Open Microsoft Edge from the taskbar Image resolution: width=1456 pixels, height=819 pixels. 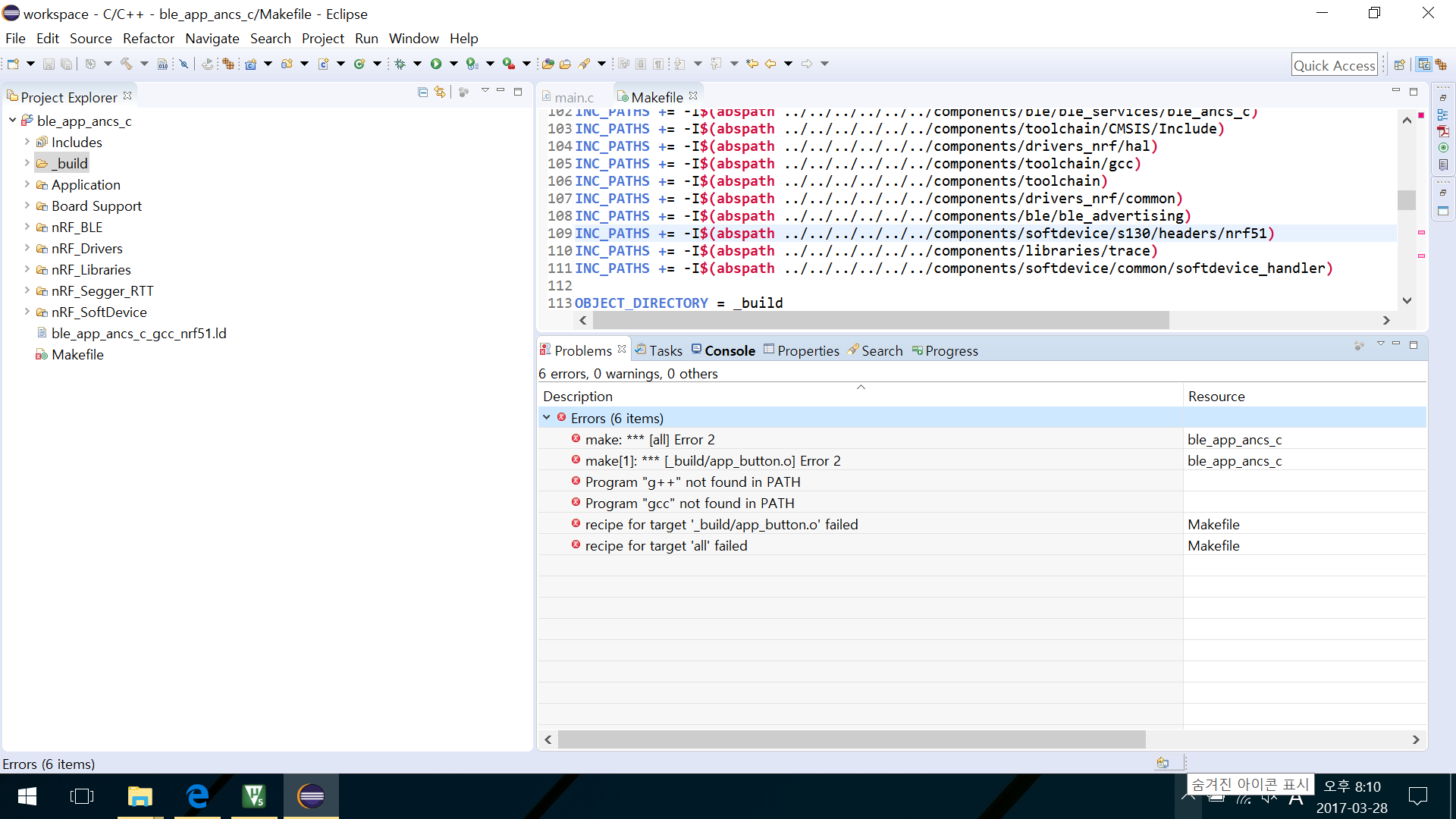pyautogui.click(x=197, y=796)
